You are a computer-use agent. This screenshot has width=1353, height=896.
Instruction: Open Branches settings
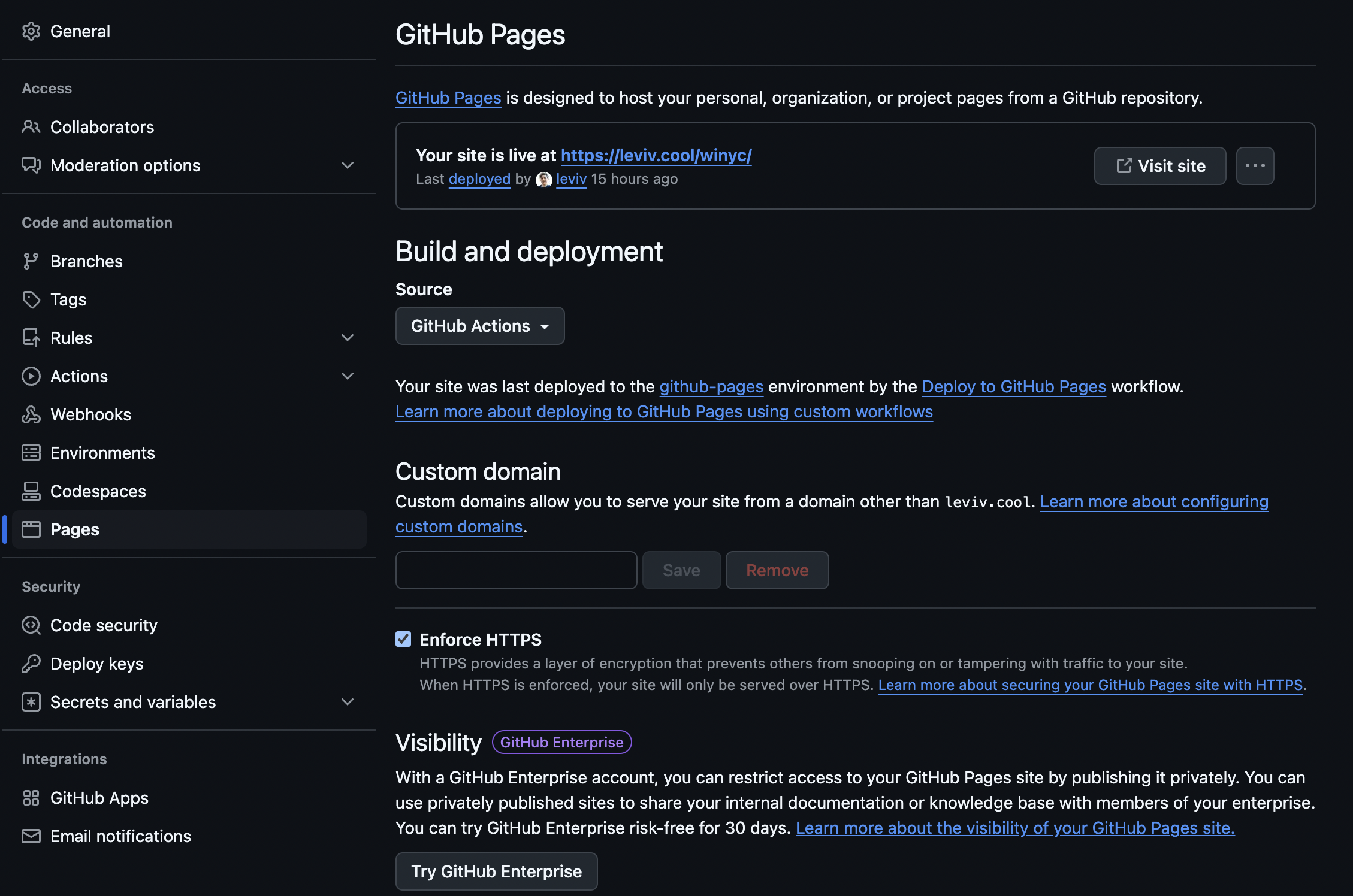coord(189,261)
